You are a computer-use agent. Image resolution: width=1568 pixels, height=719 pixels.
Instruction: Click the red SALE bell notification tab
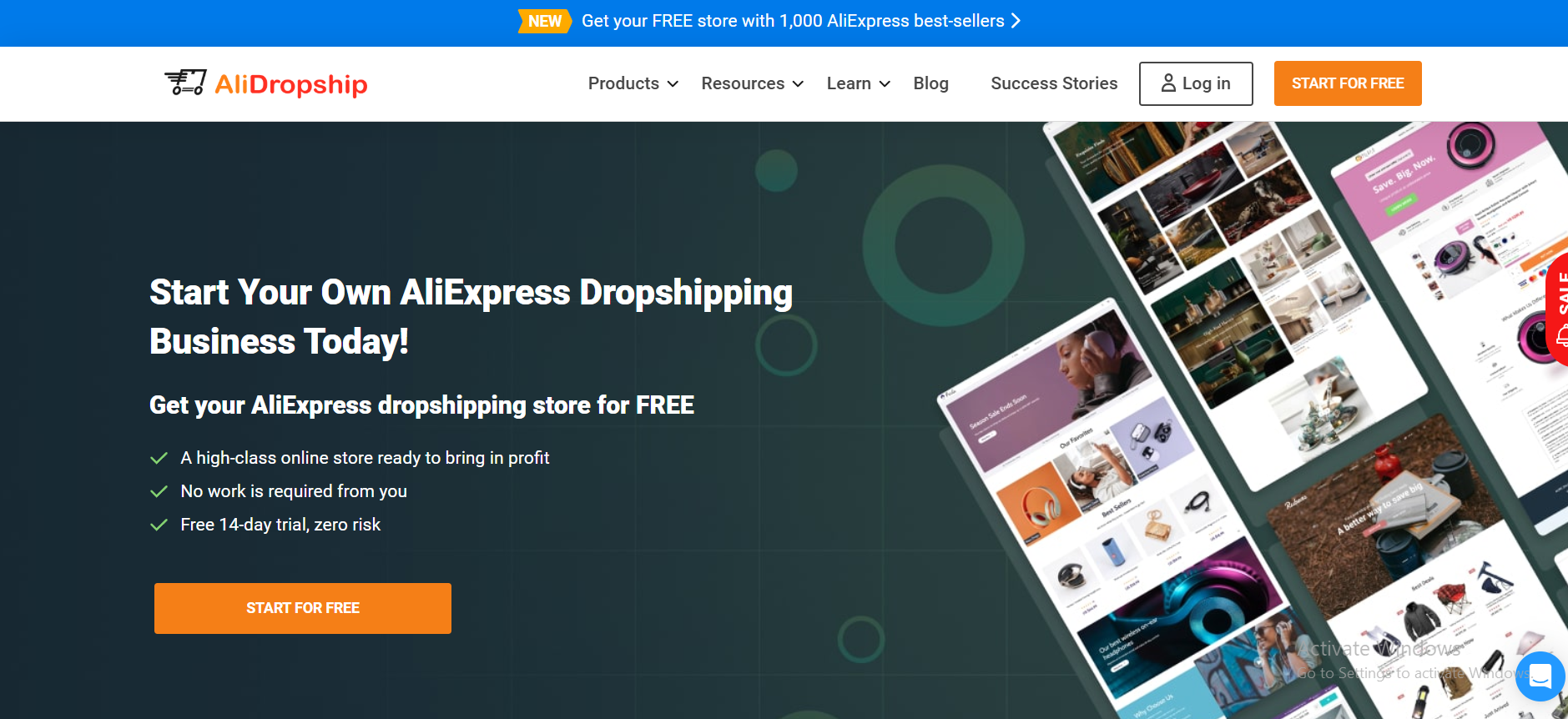(1557, 310)
